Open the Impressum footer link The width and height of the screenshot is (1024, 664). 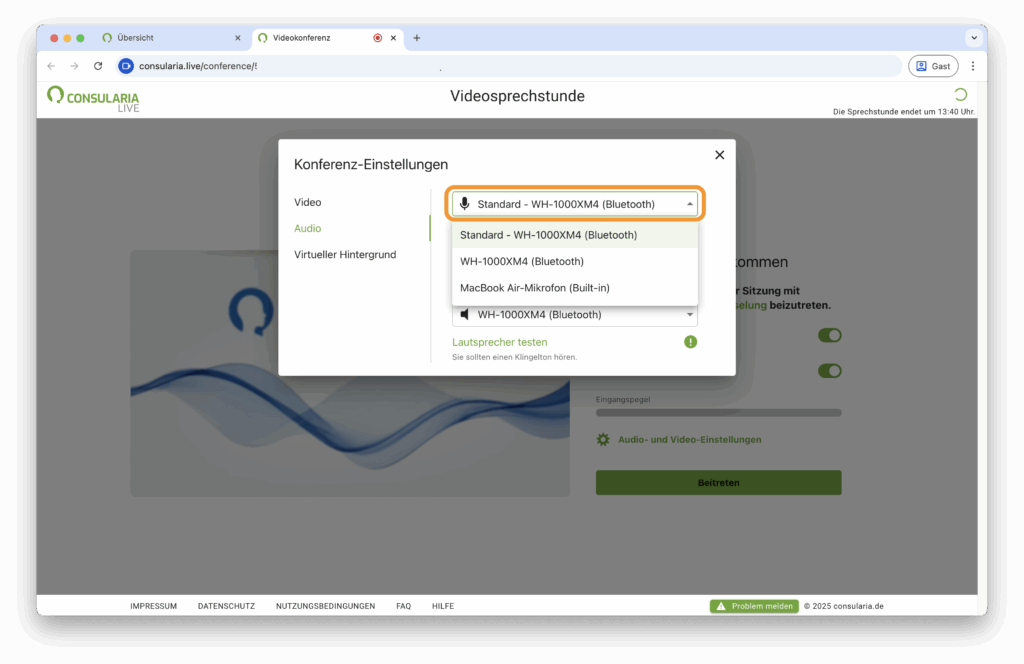coord(153,606)
